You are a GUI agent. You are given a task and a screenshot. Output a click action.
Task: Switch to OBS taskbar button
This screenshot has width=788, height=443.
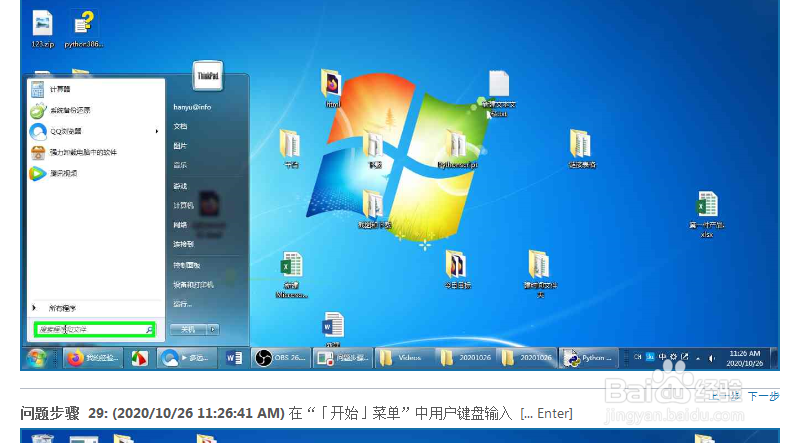point(280,358)
